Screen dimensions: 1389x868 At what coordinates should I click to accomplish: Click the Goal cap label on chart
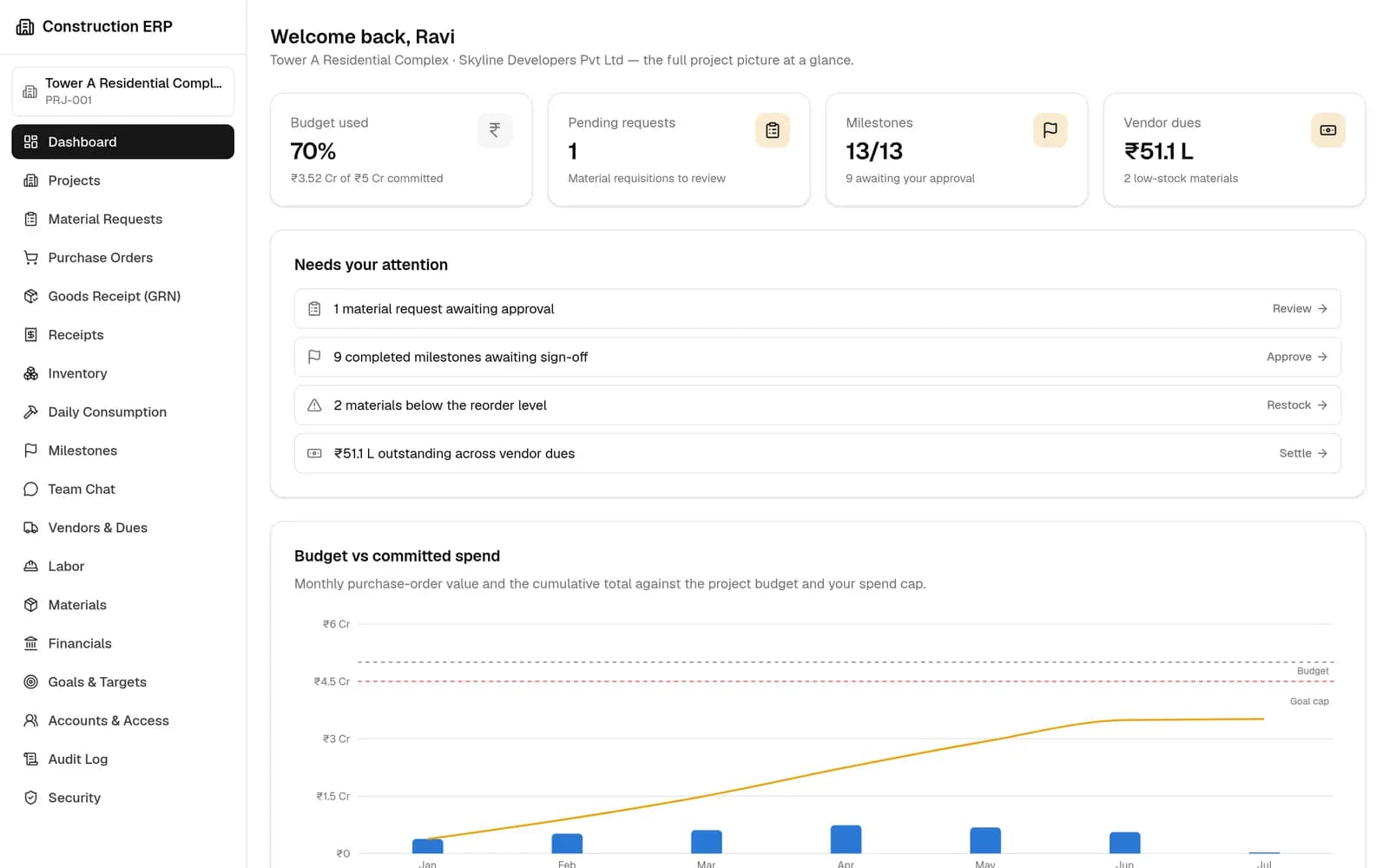[1309, 701]
